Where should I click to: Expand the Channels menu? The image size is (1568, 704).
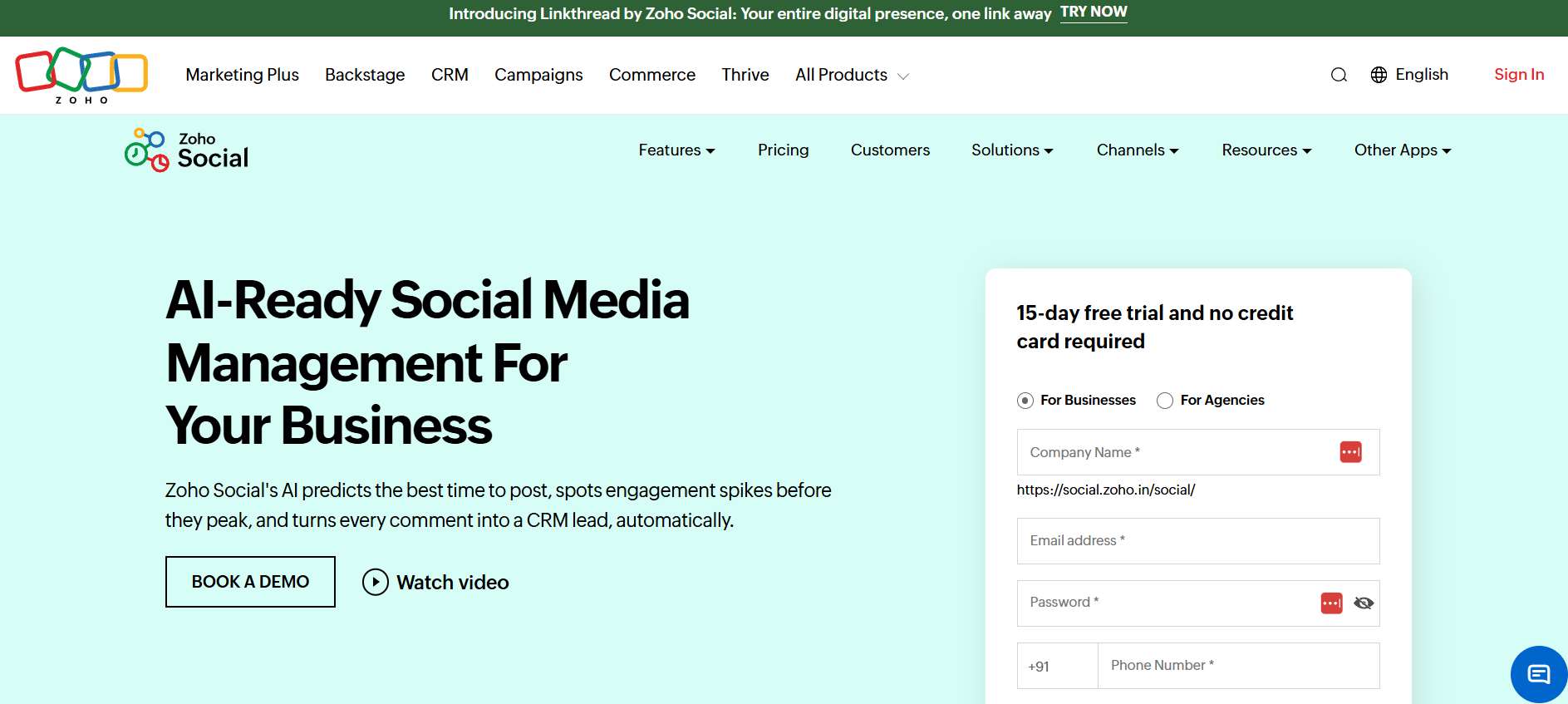tap(1138, 150)
